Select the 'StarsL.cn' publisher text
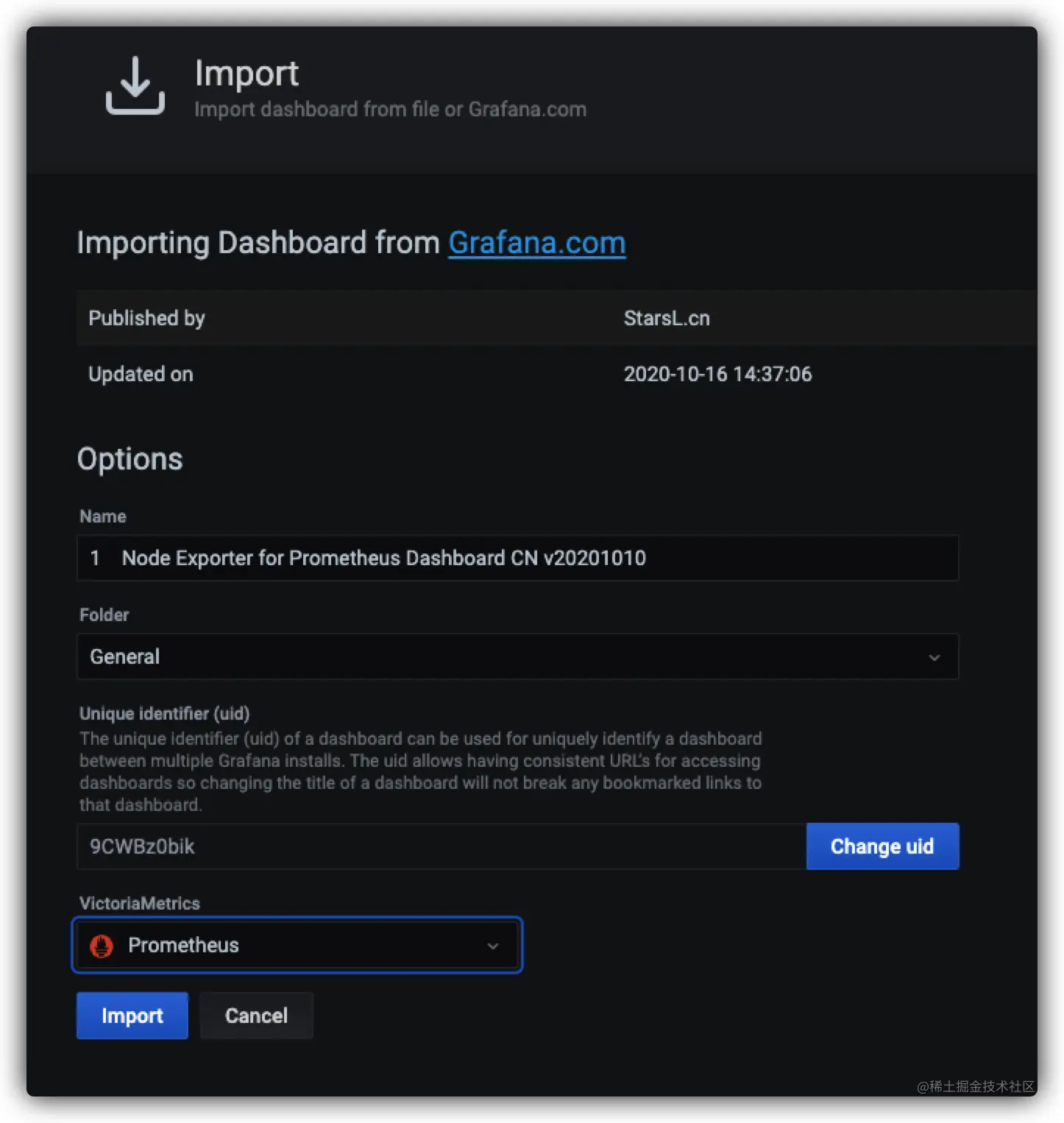 click(667, 318)
